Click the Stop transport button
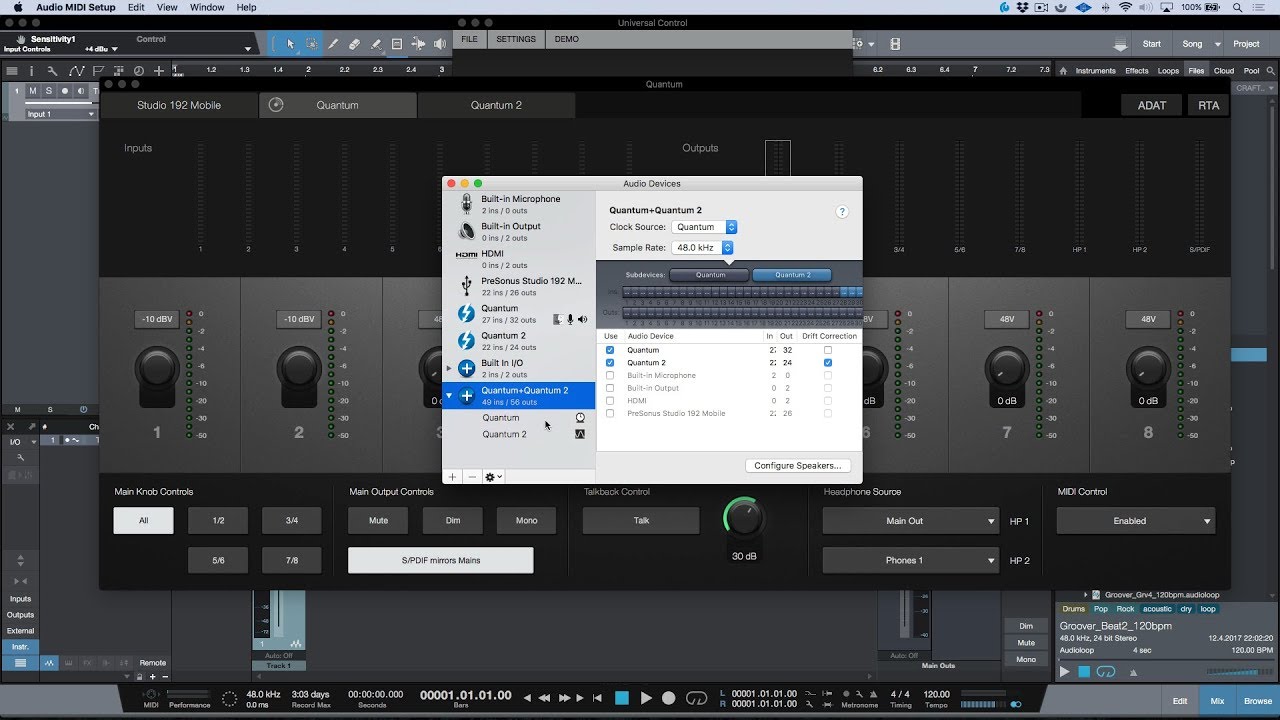The width and height of the screenshot is (1280, 720). pyautogui.click(x=621, y=698)
